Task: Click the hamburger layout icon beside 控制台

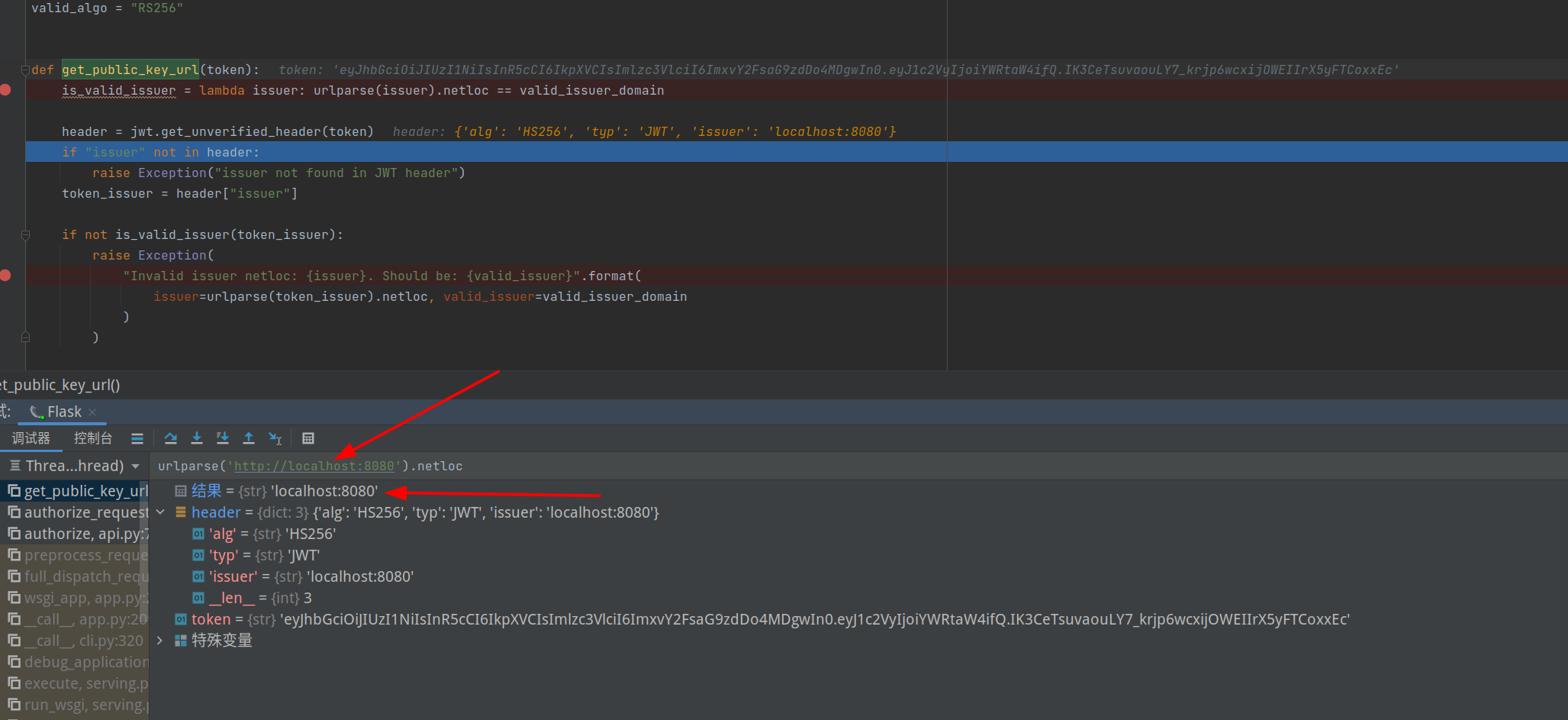Action: (137, 438)
